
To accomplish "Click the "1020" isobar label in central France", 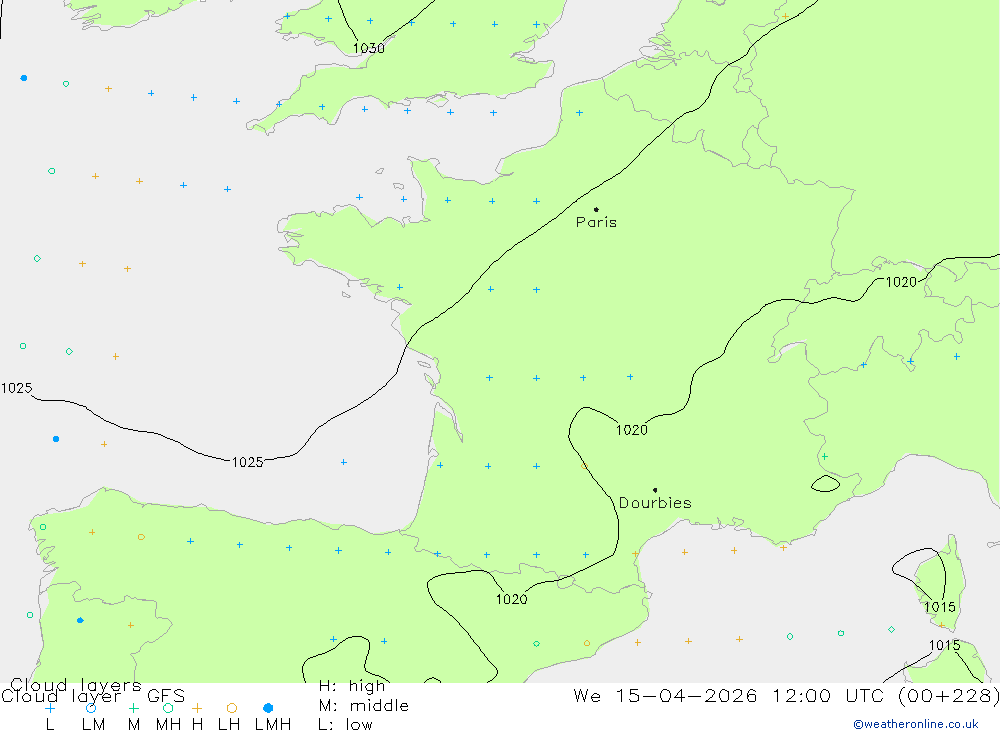I will 632,430.
